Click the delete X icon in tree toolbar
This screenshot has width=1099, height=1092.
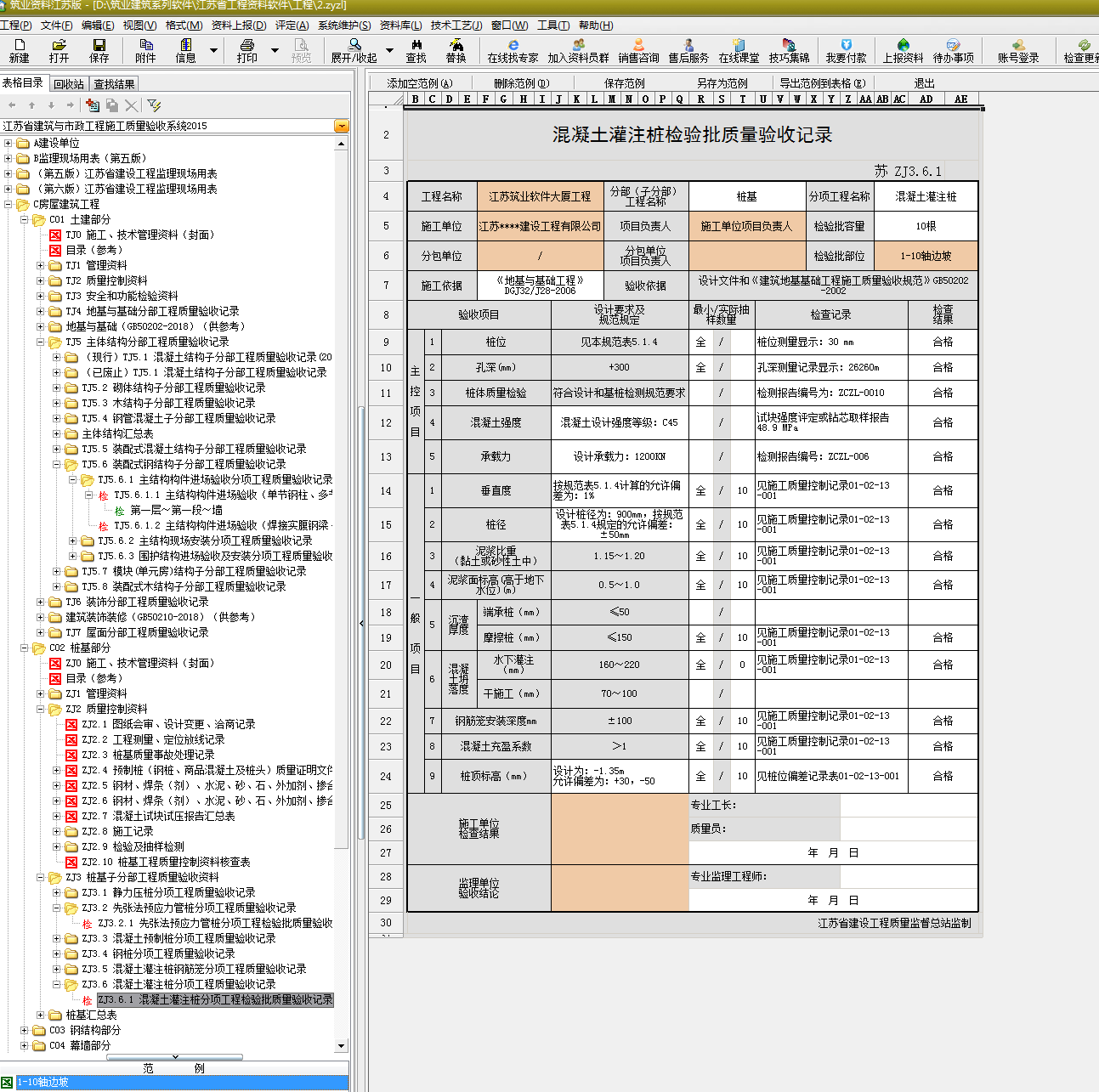pos(131,105)
